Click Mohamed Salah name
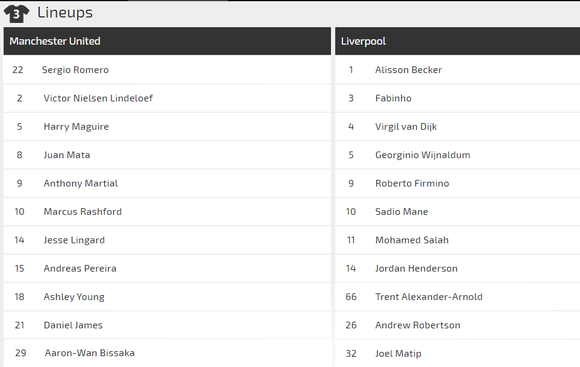Image resolution: width=580 pixels, height=367 pixels. tap(412, 240)
